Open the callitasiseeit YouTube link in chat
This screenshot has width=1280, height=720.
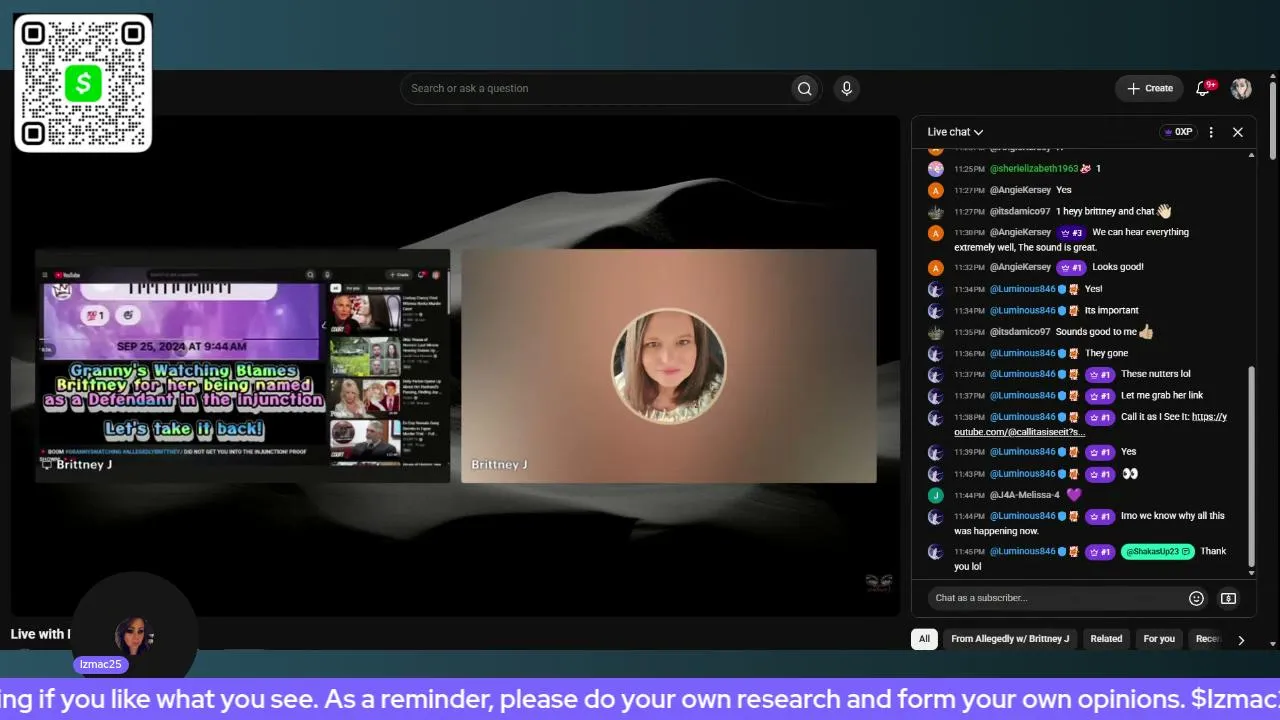click(x=1090, y=425)
